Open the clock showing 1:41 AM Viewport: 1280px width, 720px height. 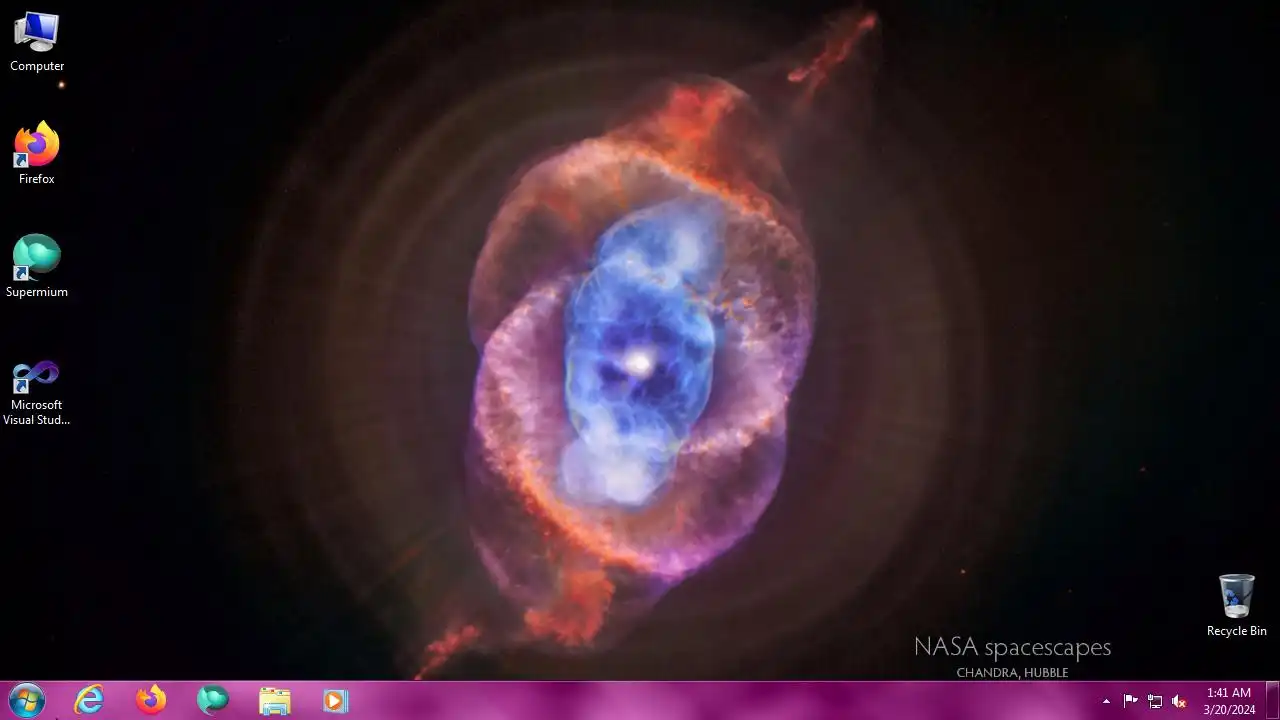(1229, 701)
